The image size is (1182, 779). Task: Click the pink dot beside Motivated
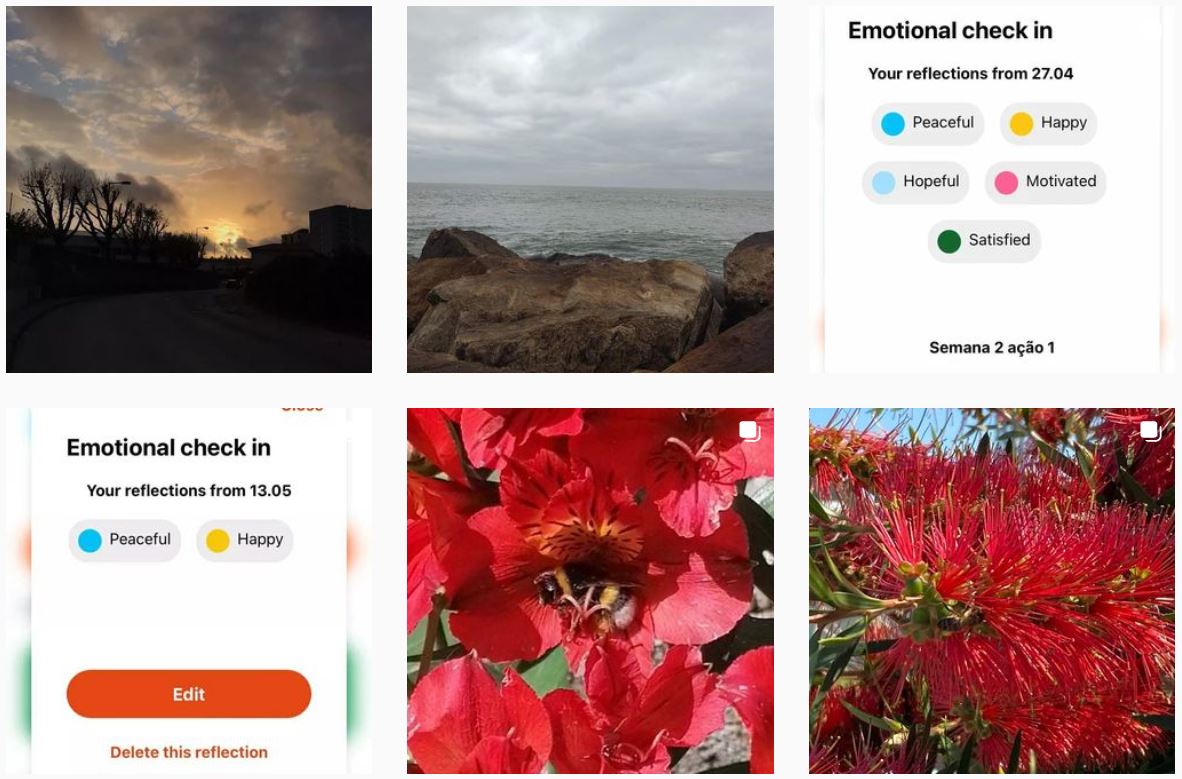[1006, 182]
